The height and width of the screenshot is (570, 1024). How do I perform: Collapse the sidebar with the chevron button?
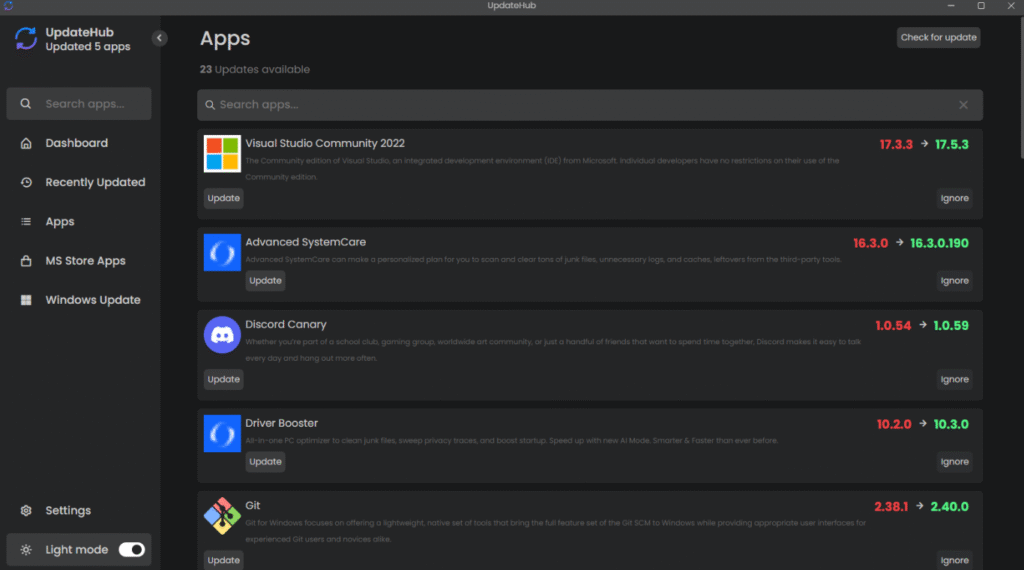tap(159, 38)
